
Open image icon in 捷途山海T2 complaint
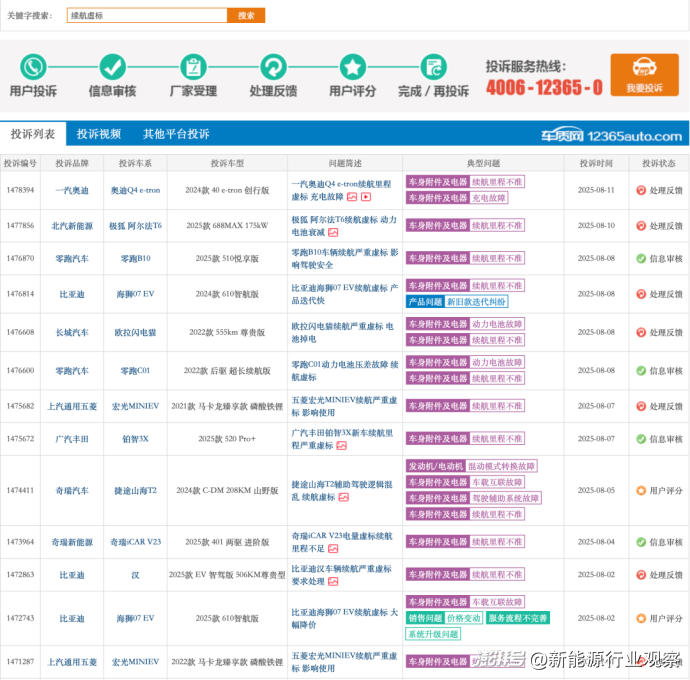344,497
